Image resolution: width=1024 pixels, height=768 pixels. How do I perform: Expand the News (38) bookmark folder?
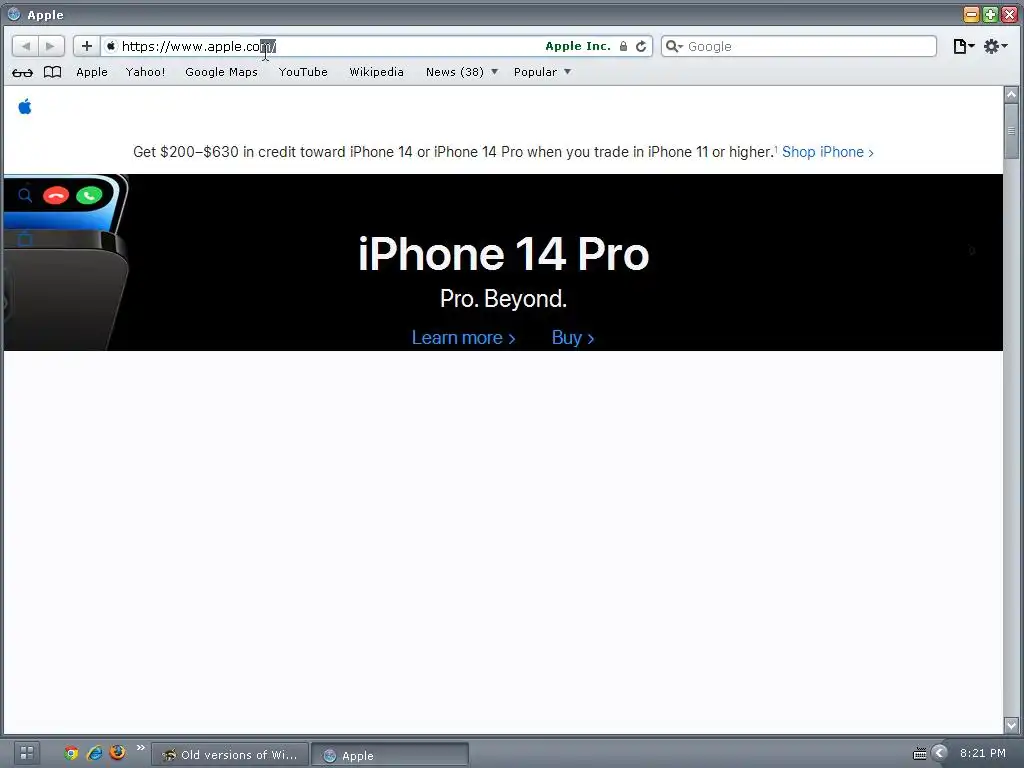(x=462, y=72)
